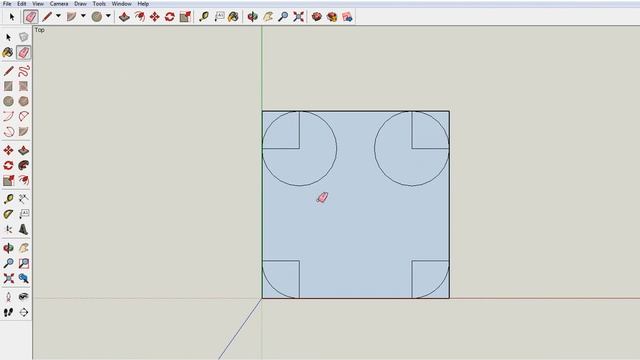Select the Arc tool in the top toolbar
Screen dimensions: 640x360
(71, 17)
